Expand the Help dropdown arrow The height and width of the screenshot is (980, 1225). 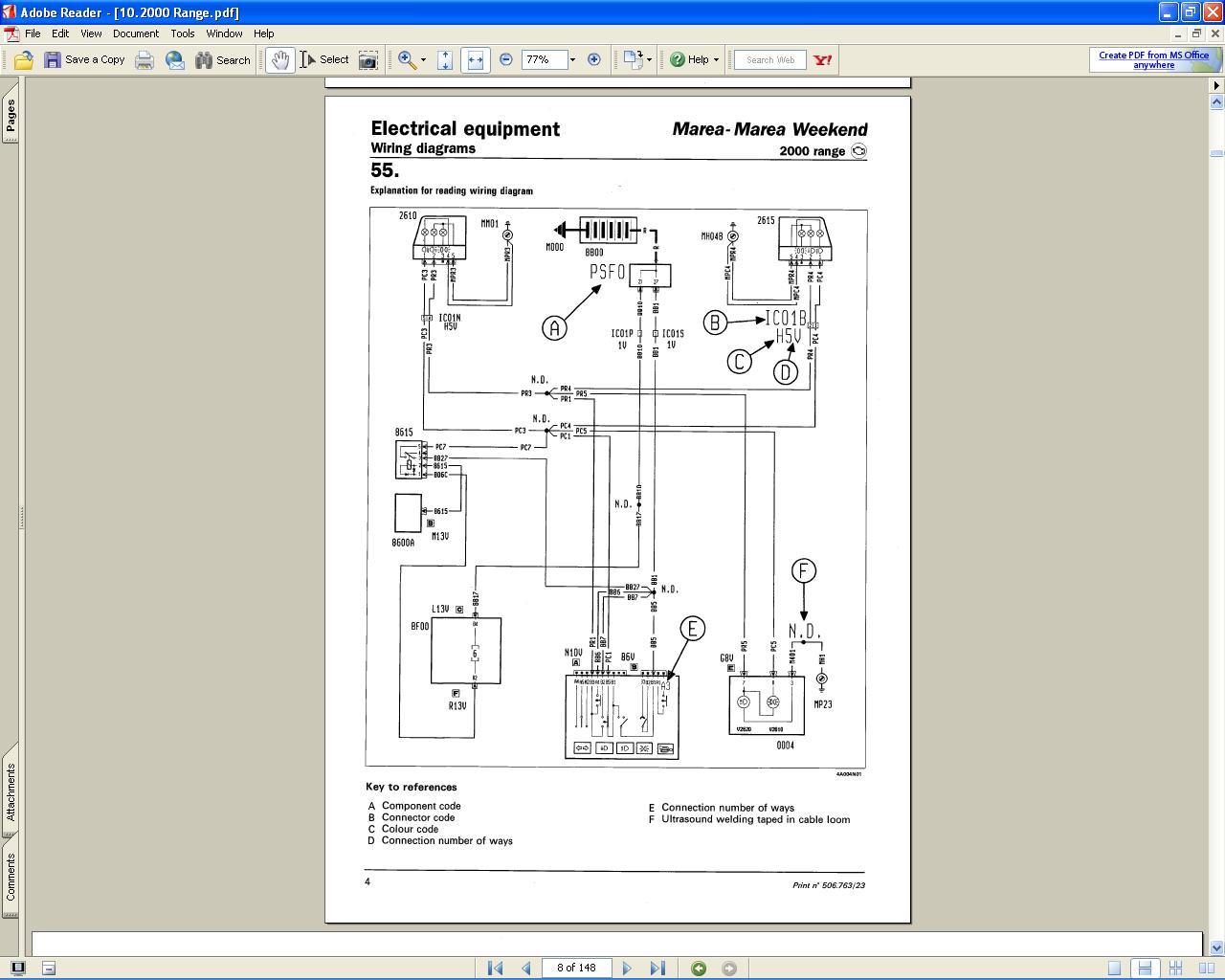pos(716,59)
